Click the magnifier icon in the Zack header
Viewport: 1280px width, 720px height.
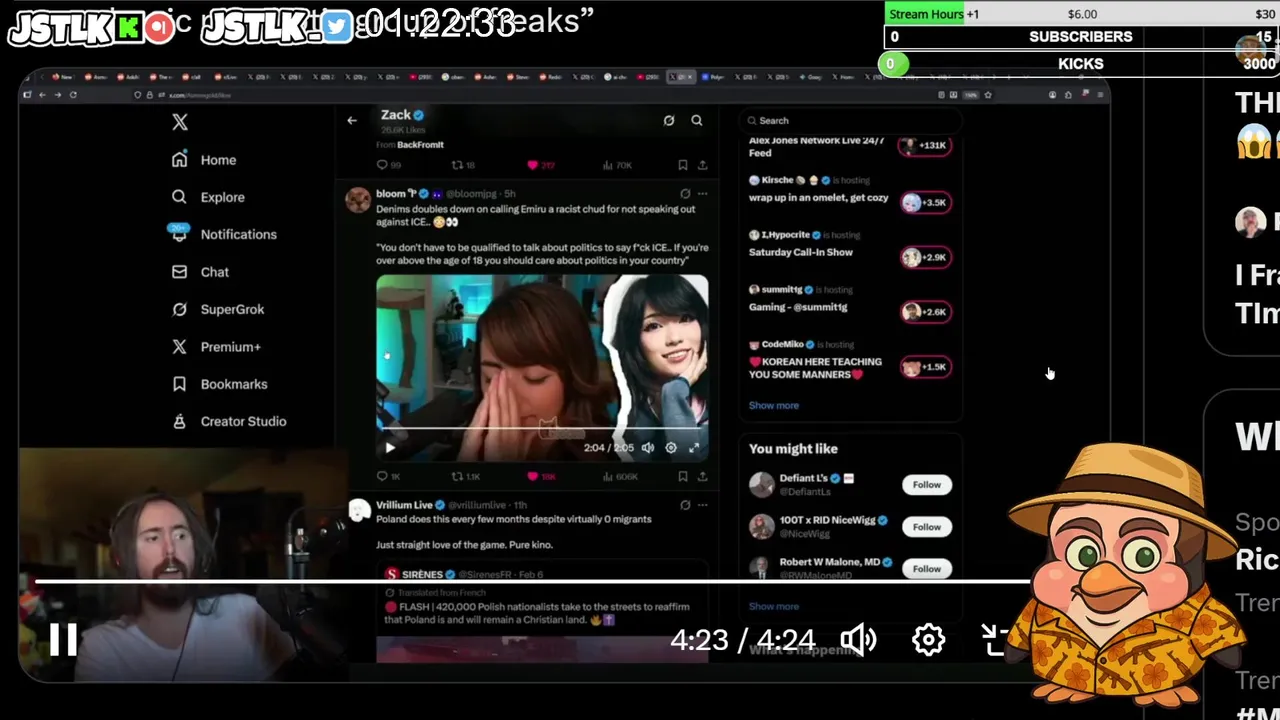coord(697,120)
